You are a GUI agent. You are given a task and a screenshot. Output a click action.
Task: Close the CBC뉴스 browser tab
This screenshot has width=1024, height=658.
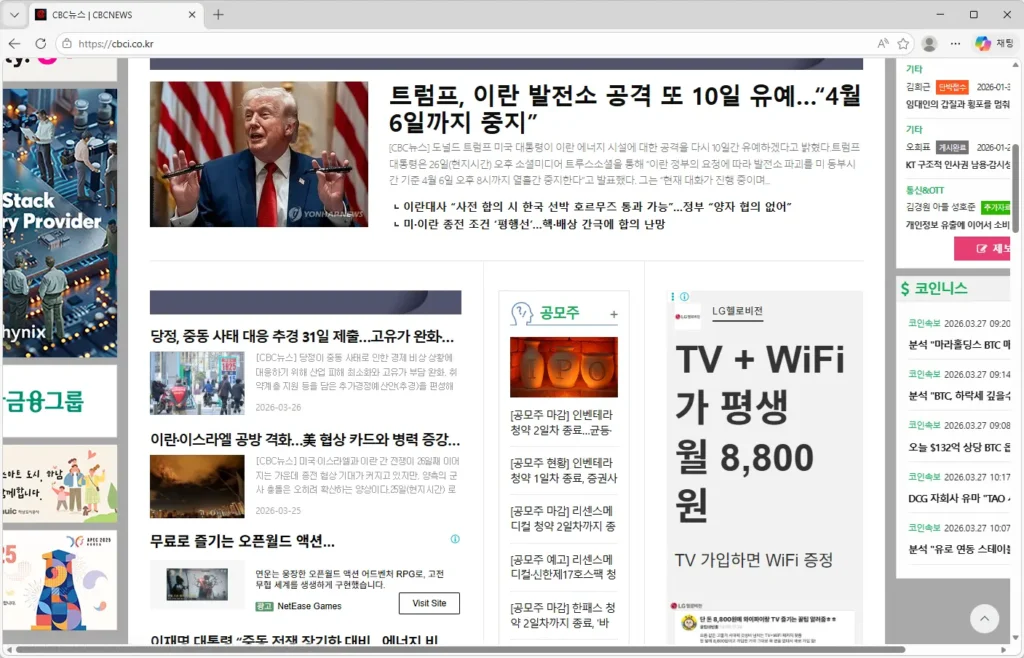(x=192, y=14)
